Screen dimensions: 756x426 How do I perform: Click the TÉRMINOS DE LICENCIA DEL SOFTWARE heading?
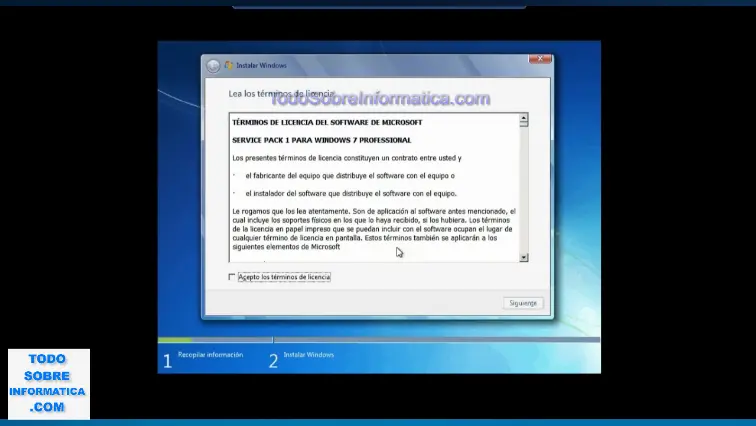[x=327, y=122]
